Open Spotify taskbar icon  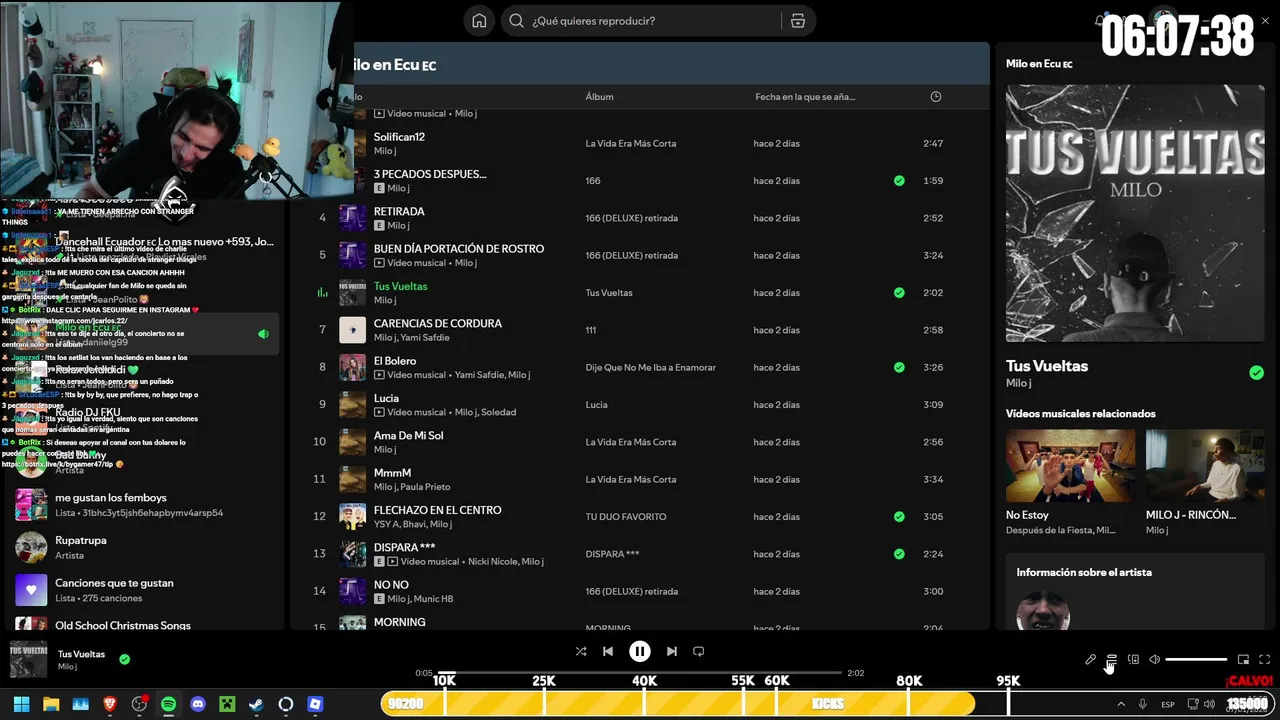[x=168, y=704]
